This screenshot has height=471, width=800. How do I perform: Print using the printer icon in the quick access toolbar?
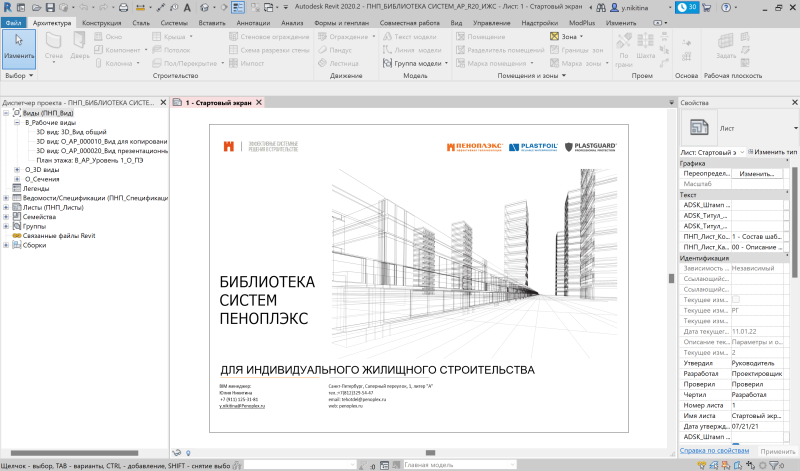(x=123, y=8)
